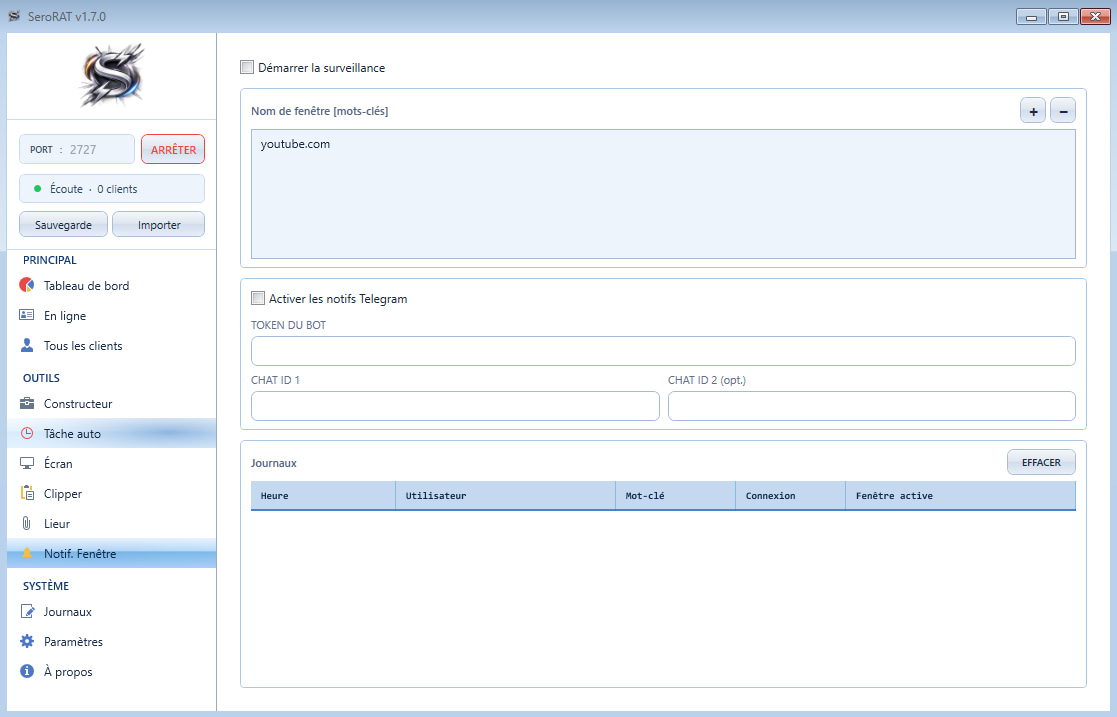Click the Heure column header
Viewport: 1117px width, 717px height.
click(x=323, y=495)
